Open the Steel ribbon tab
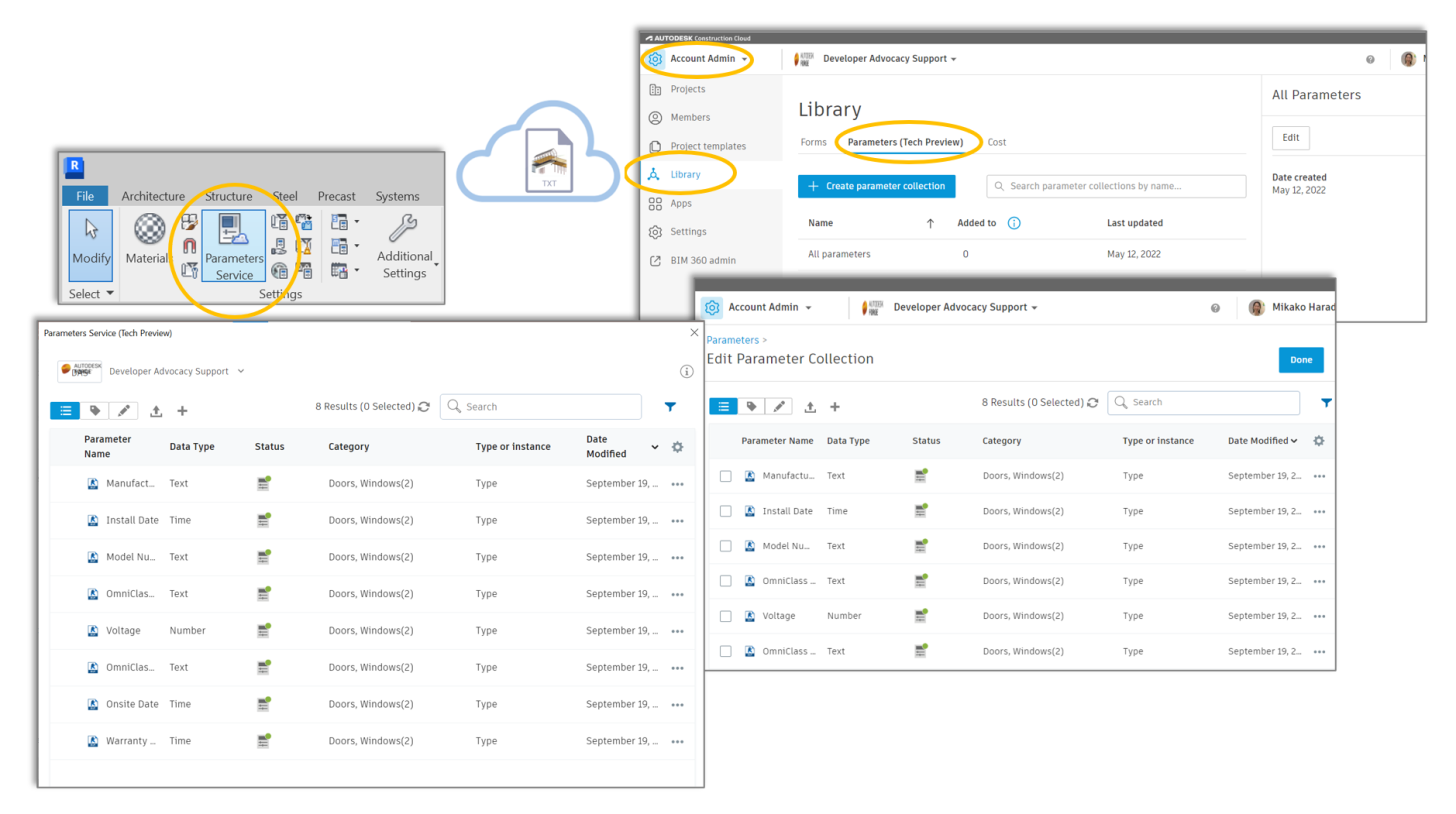This screenshot has width=1456, height=814. (x=285, y=196)
